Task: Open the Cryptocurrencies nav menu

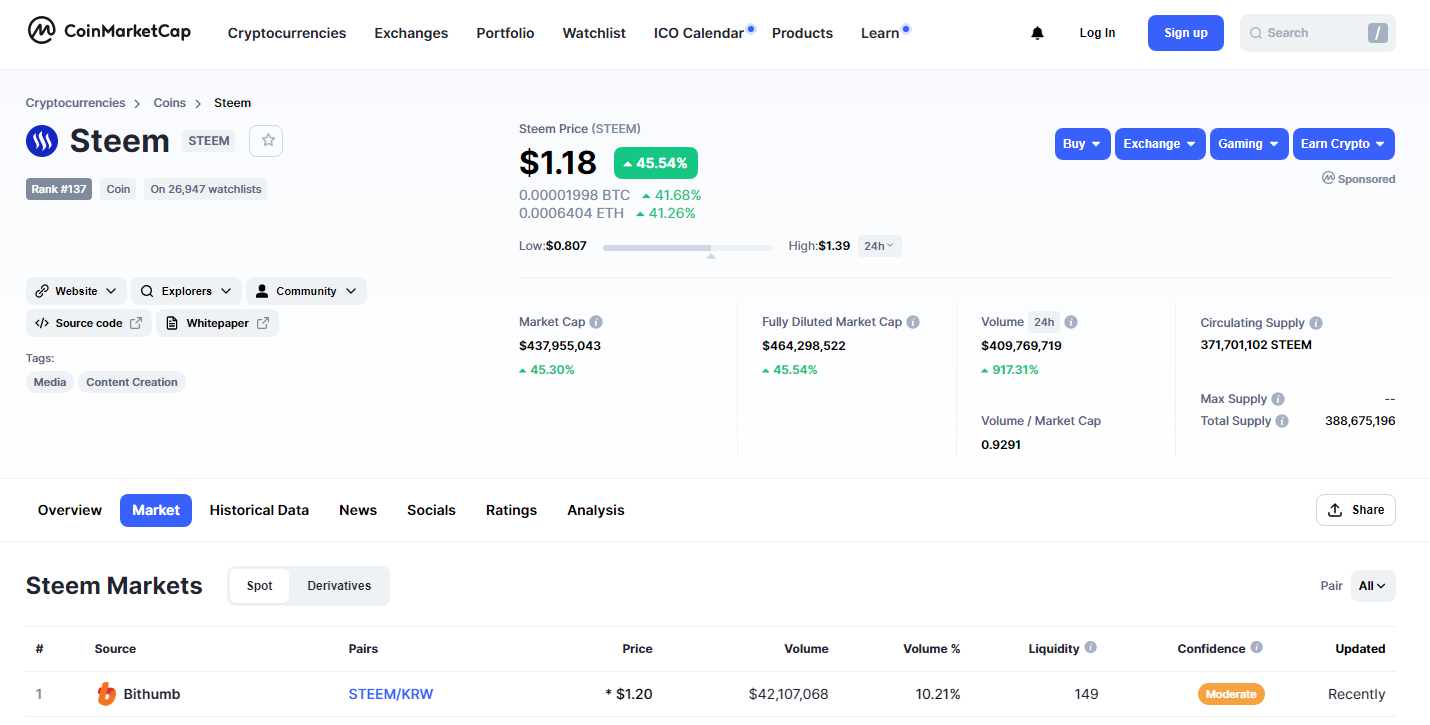Action: click(287, 33)
